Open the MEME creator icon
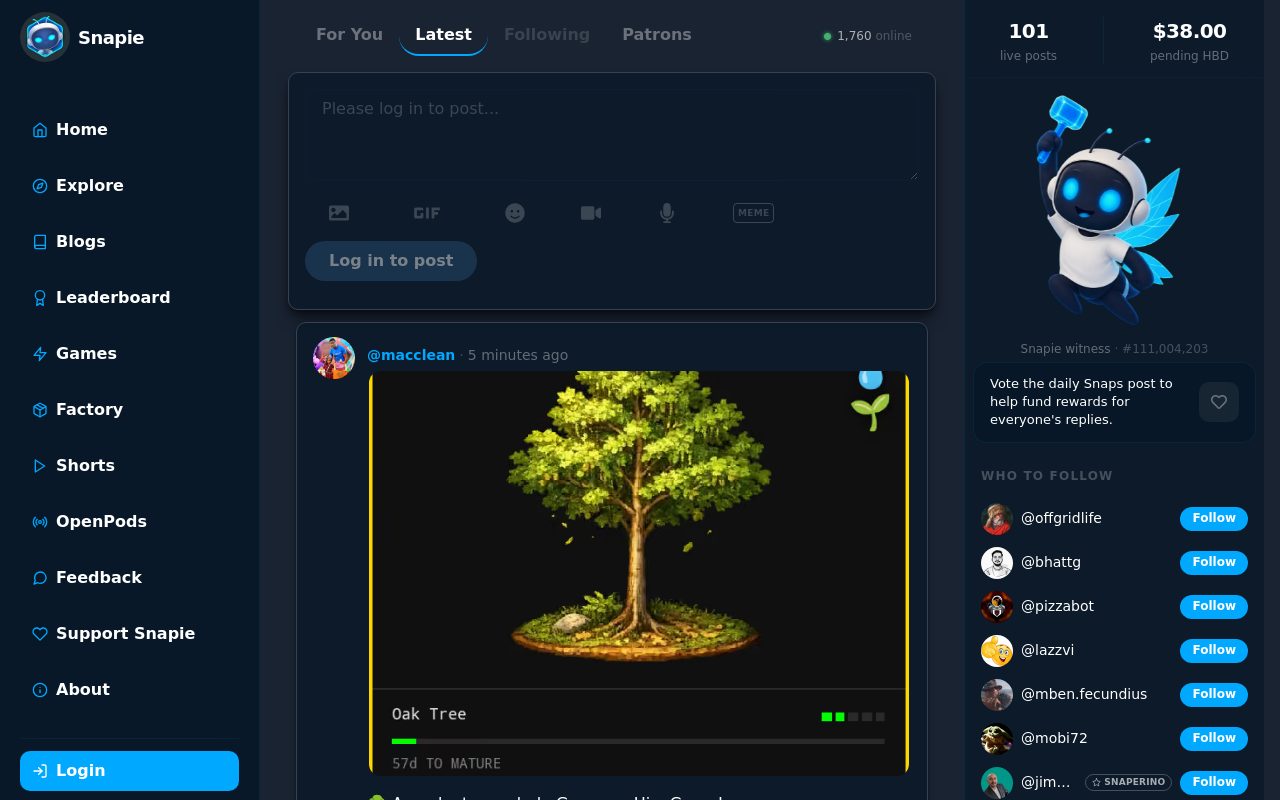This screenshot has height=800, width=1280. click(753, 213)
